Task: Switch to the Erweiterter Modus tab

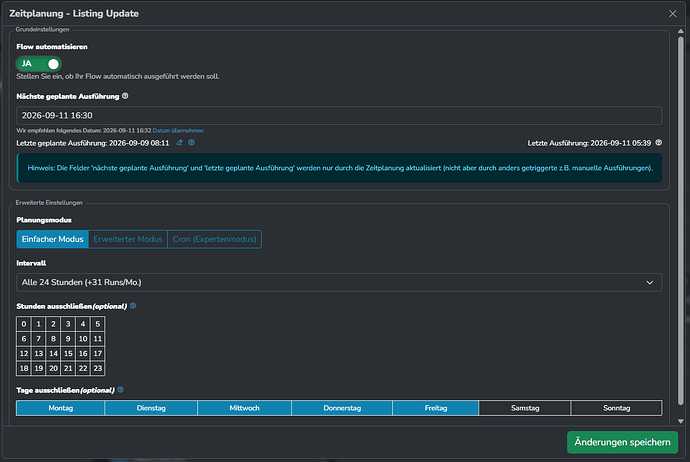Action: click(128, 239)
